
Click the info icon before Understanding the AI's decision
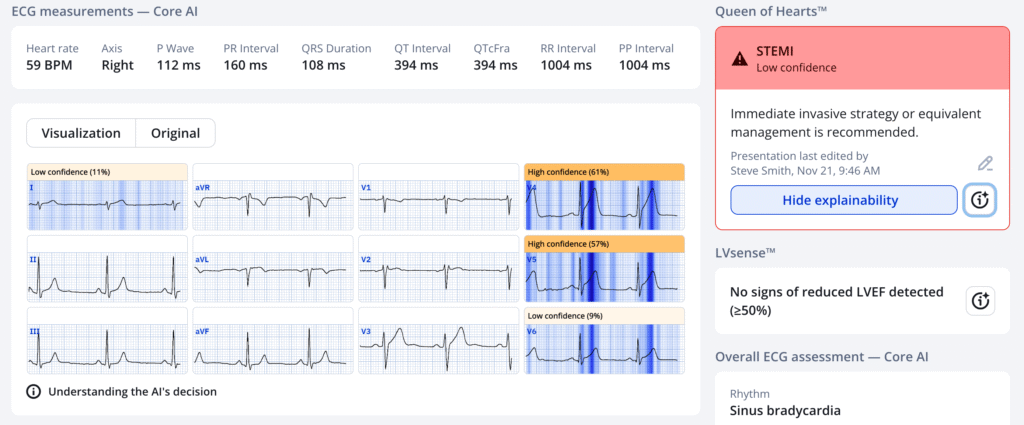pos(33,392)
